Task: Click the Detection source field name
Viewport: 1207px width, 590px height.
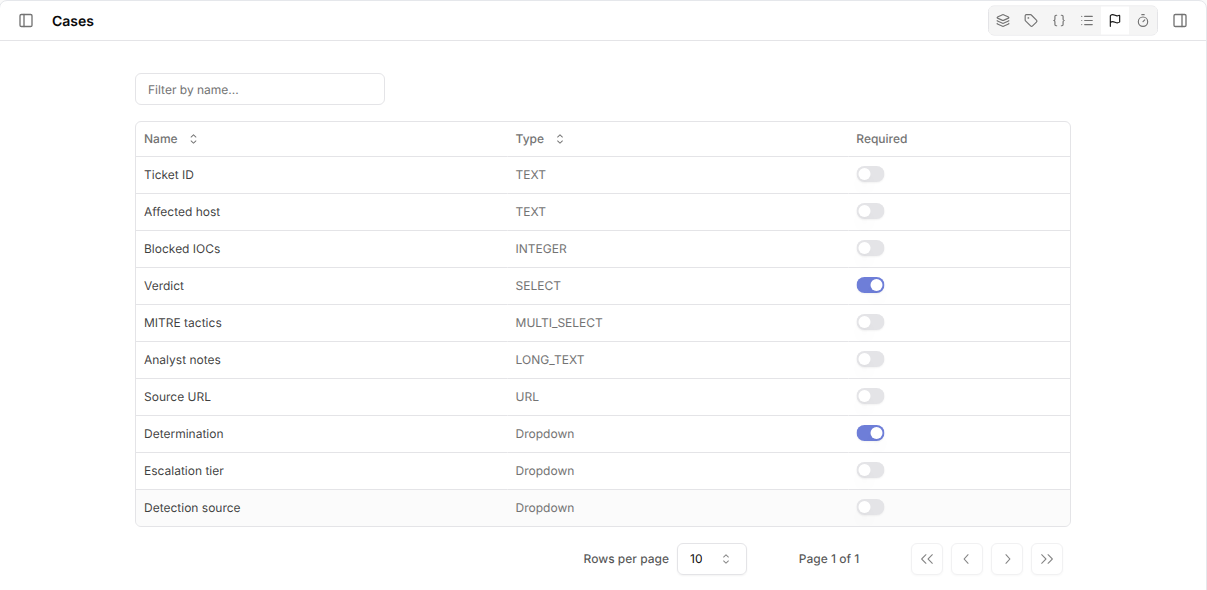Action: click(192, 508)
